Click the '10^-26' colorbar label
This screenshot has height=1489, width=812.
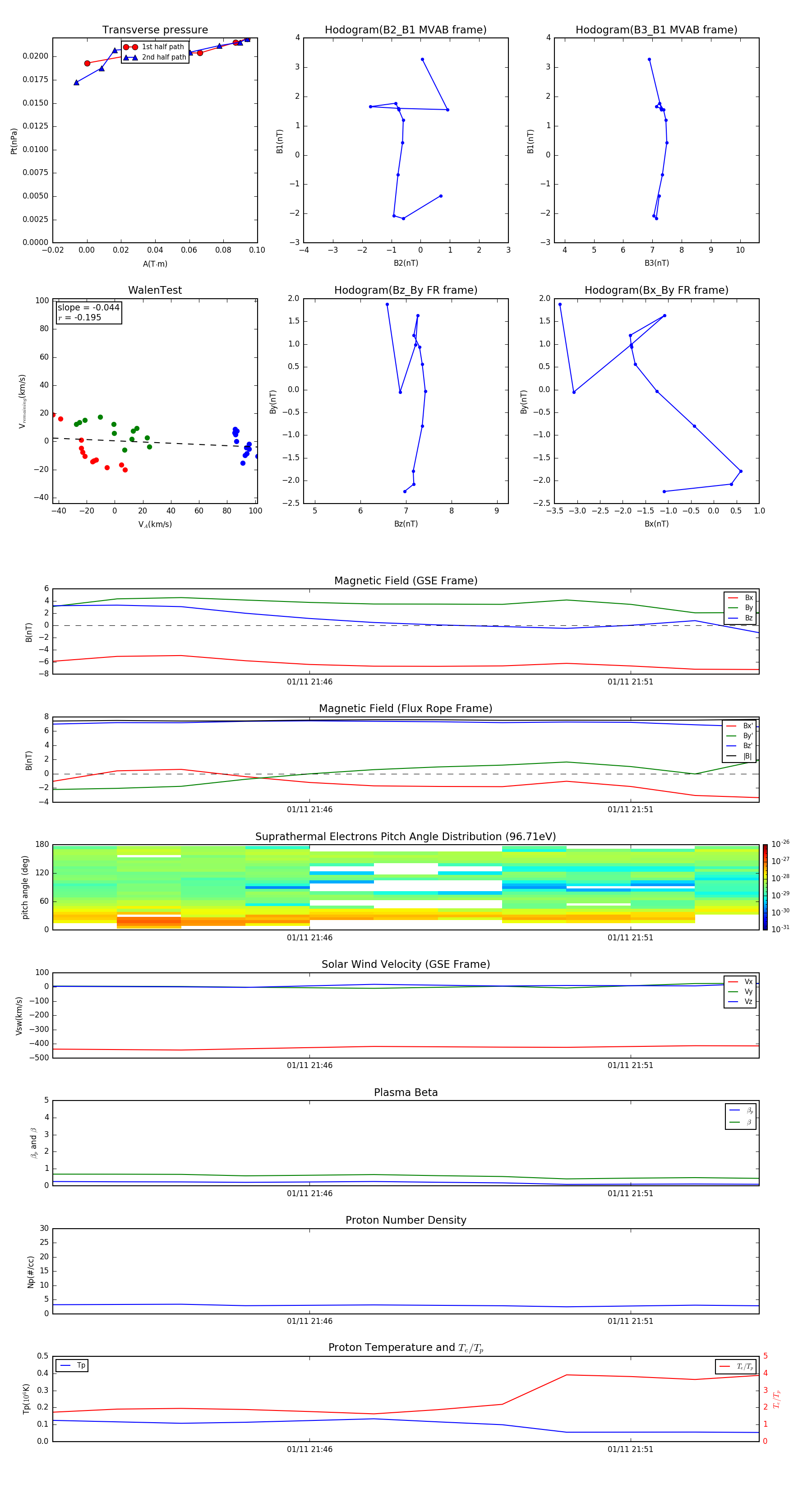click(x=780, y=844)
